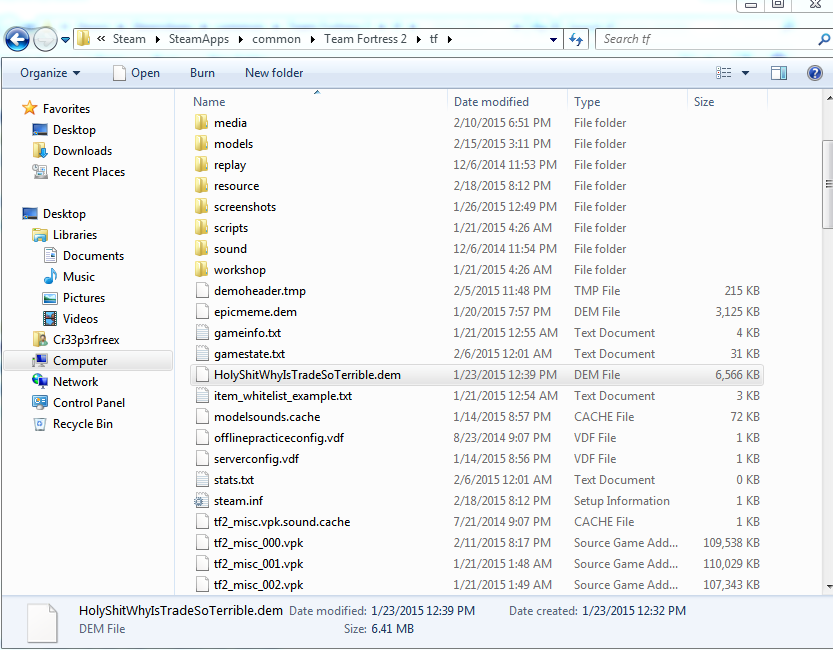Change your view with the view icon
Screen dimensions: 833x650
tap(724, 73)
